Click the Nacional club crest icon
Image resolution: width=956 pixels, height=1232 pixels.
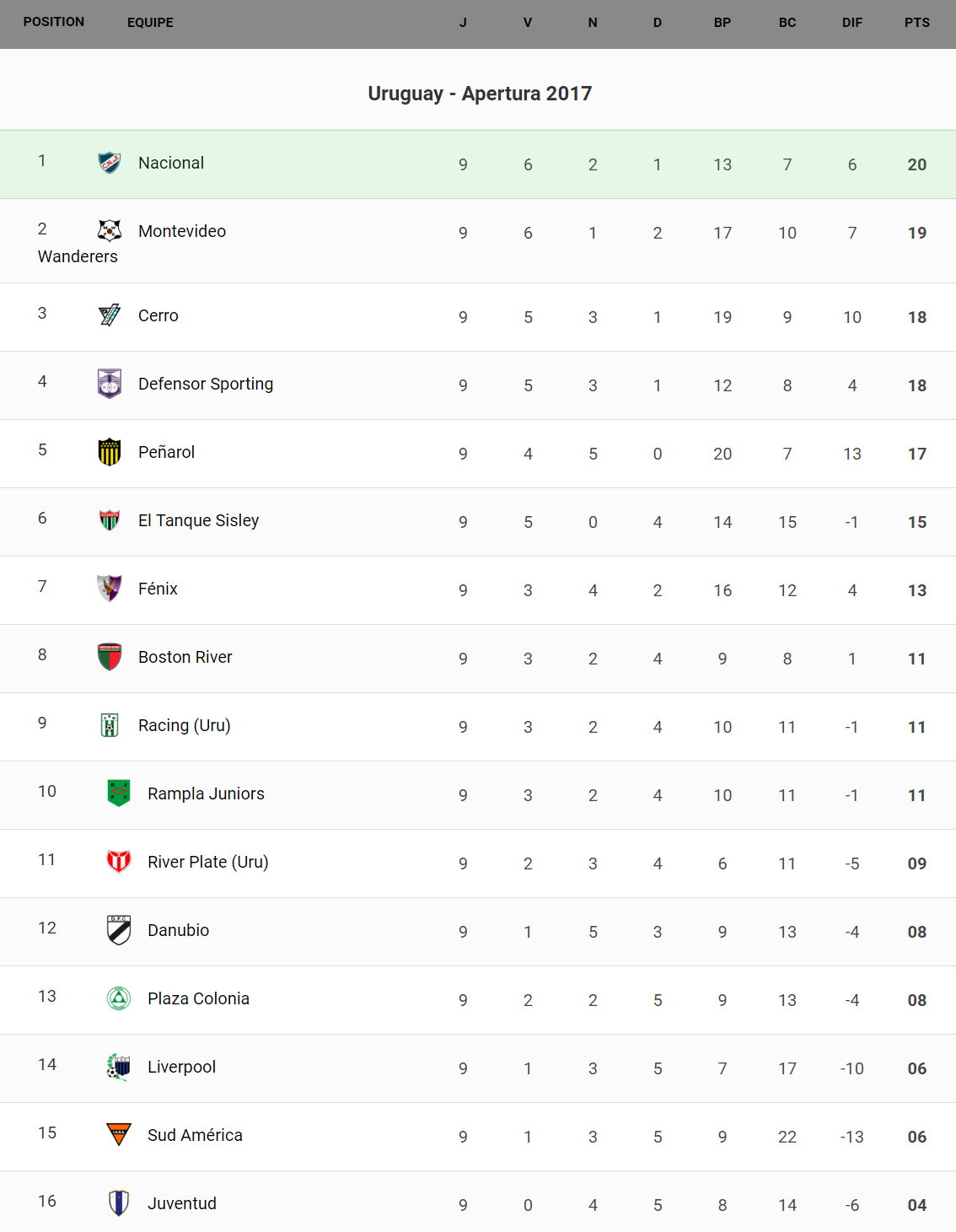110,163
